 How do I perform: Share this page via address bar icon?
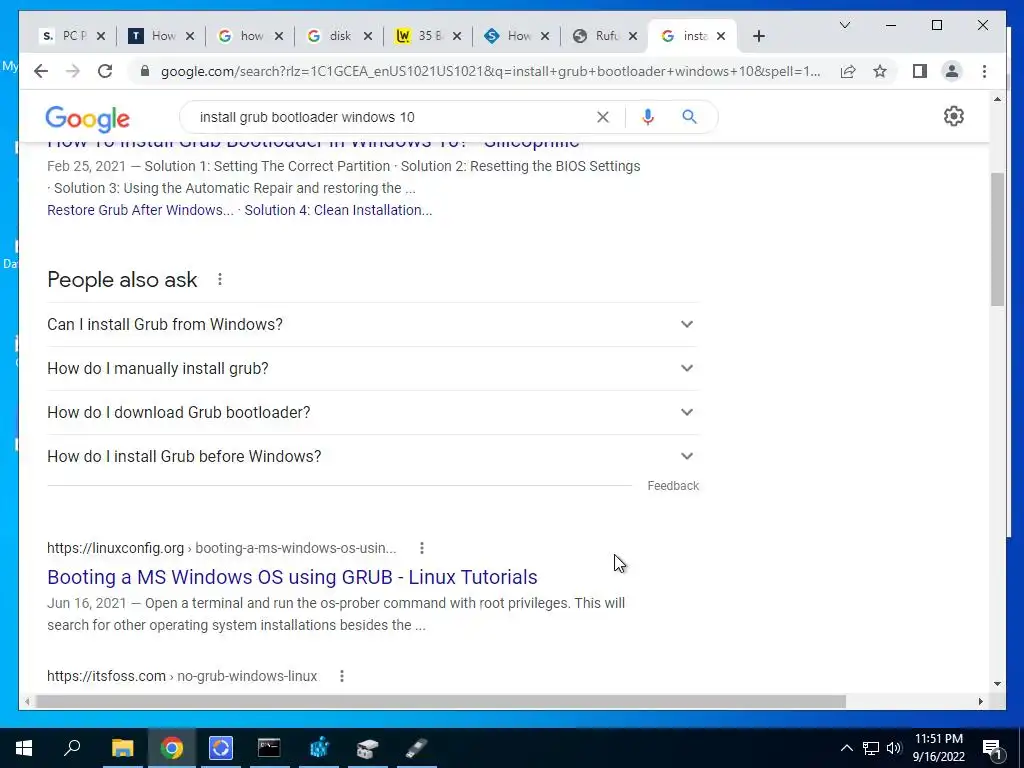click(848, 71)
